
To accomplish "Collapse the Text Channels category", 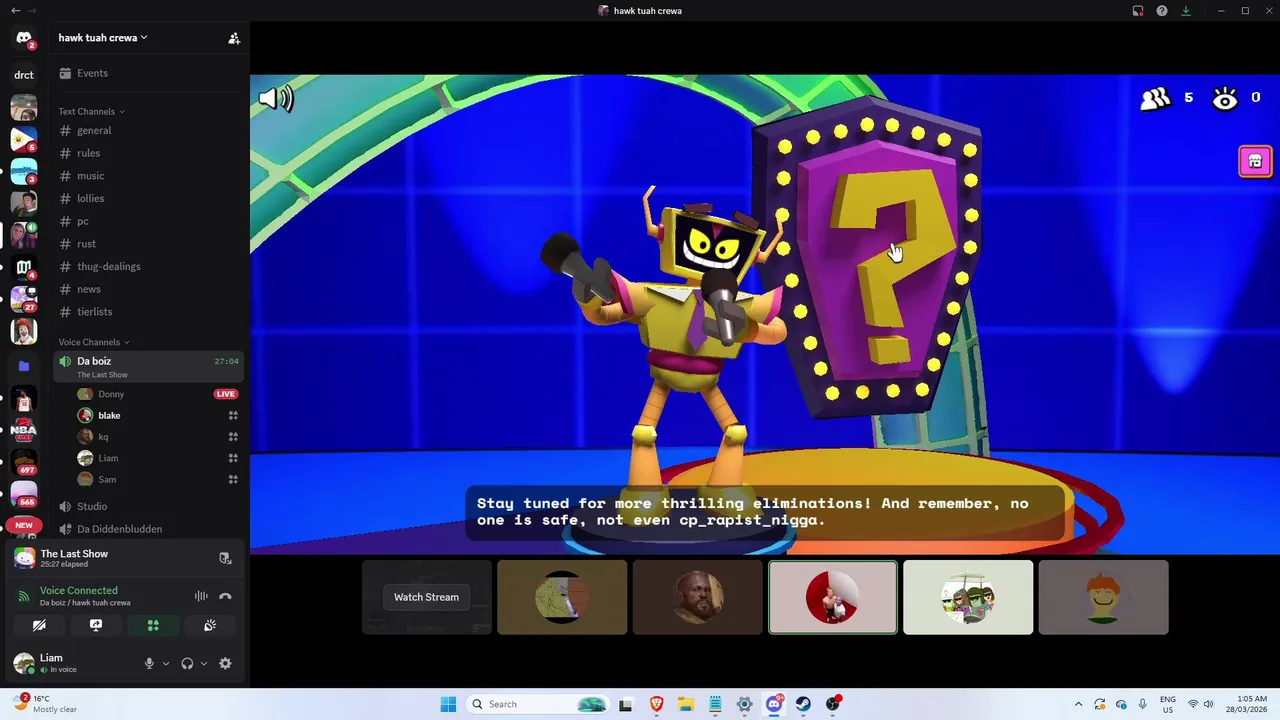I will click(91, 111).
